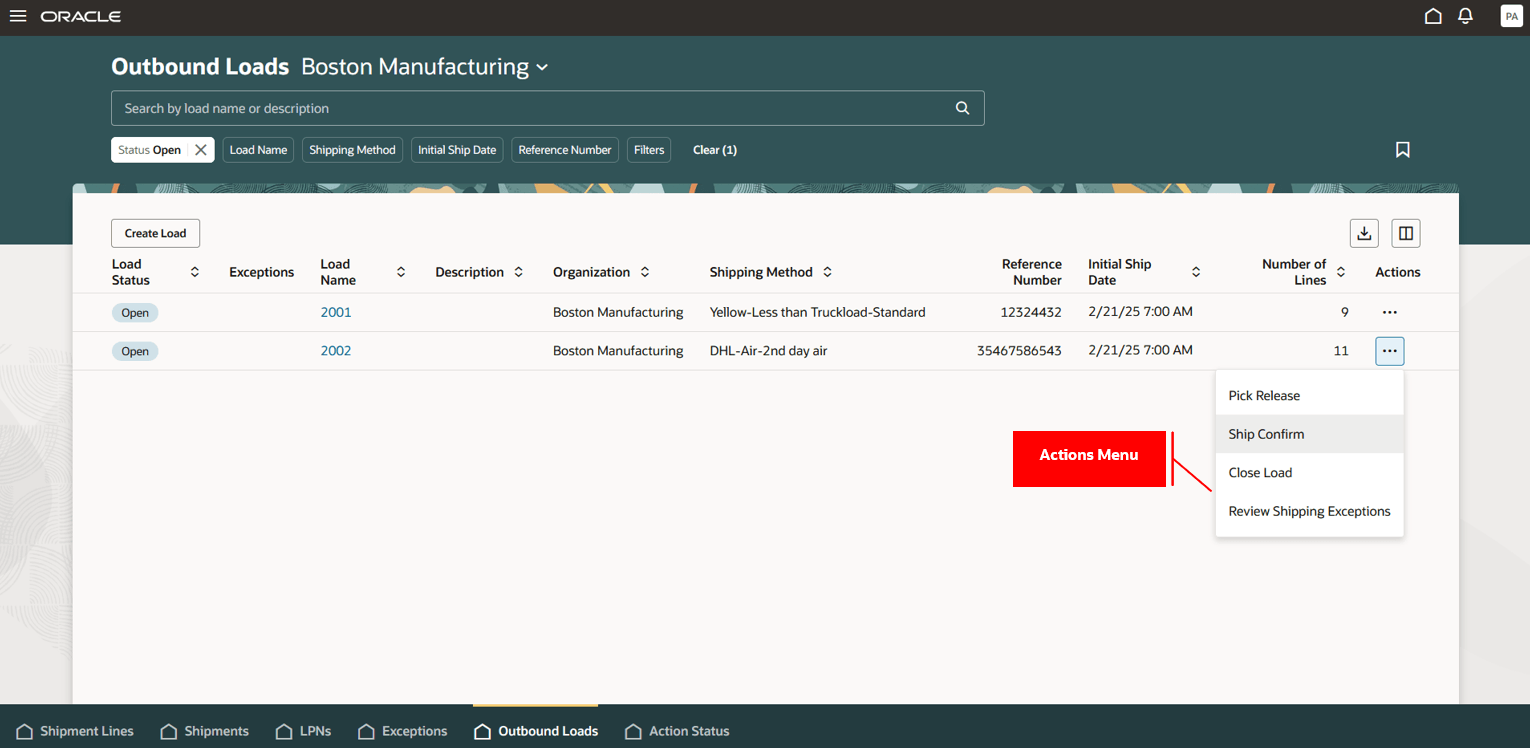Select Ship Confirm from actions menu

pyautogui.click(x=1266, y=434)
